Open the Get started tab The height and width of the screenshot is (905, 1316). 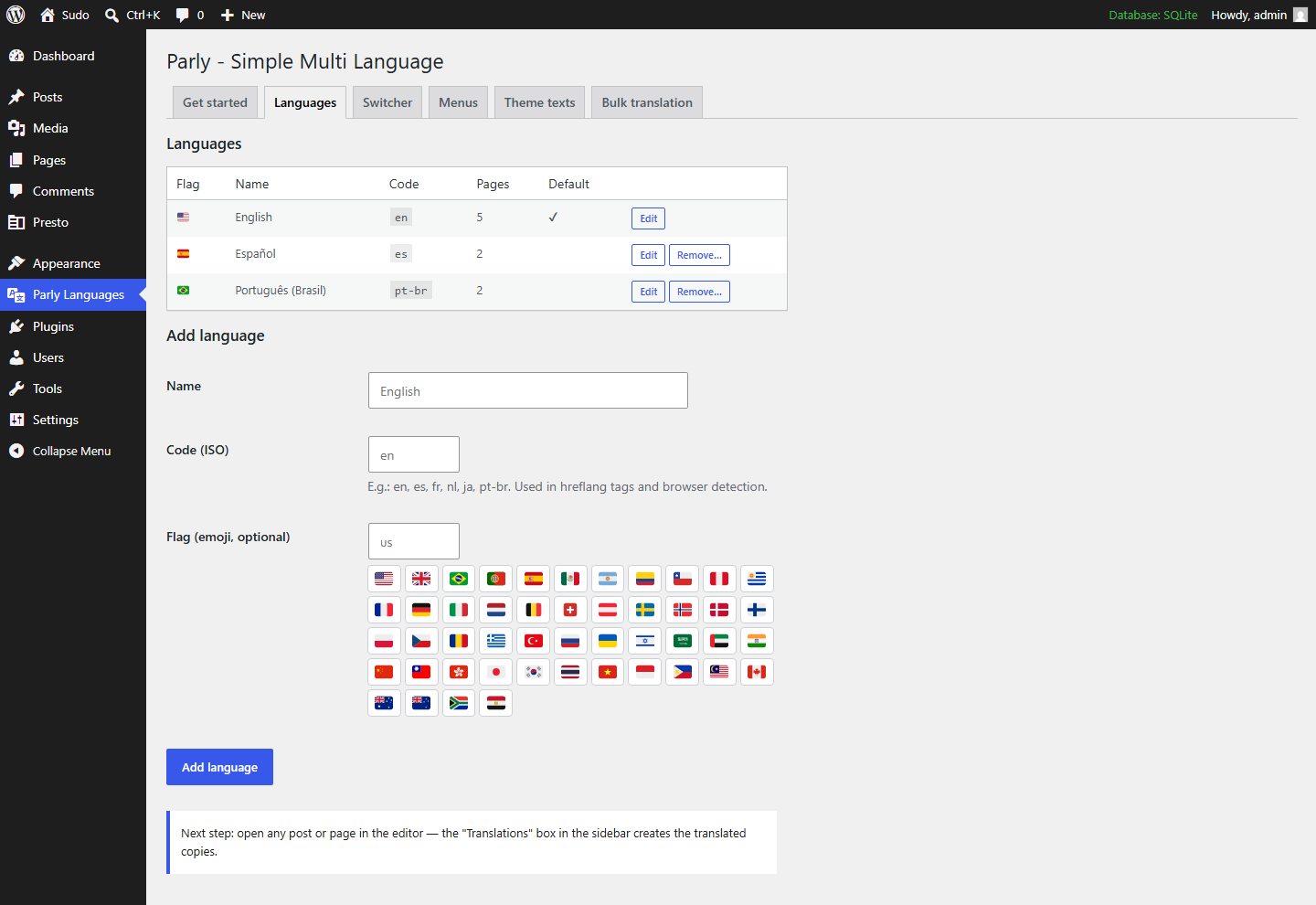coord(215,102)
